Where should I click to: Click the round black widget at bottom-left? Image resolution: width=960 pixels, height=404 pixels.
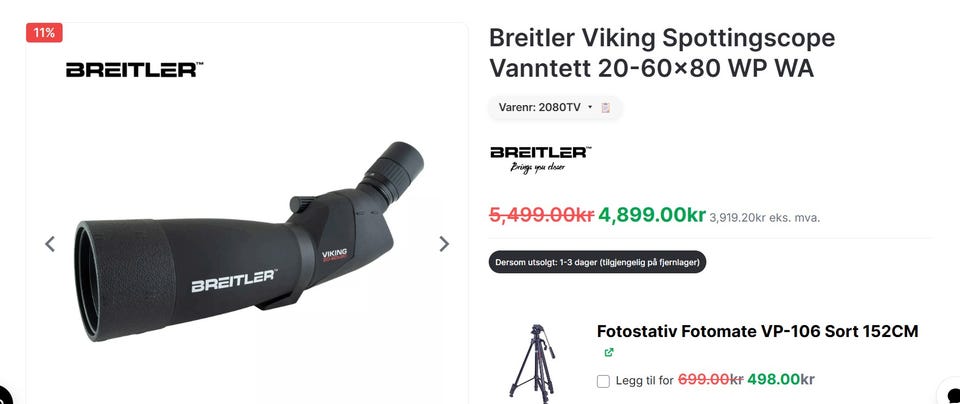(5, 395)
